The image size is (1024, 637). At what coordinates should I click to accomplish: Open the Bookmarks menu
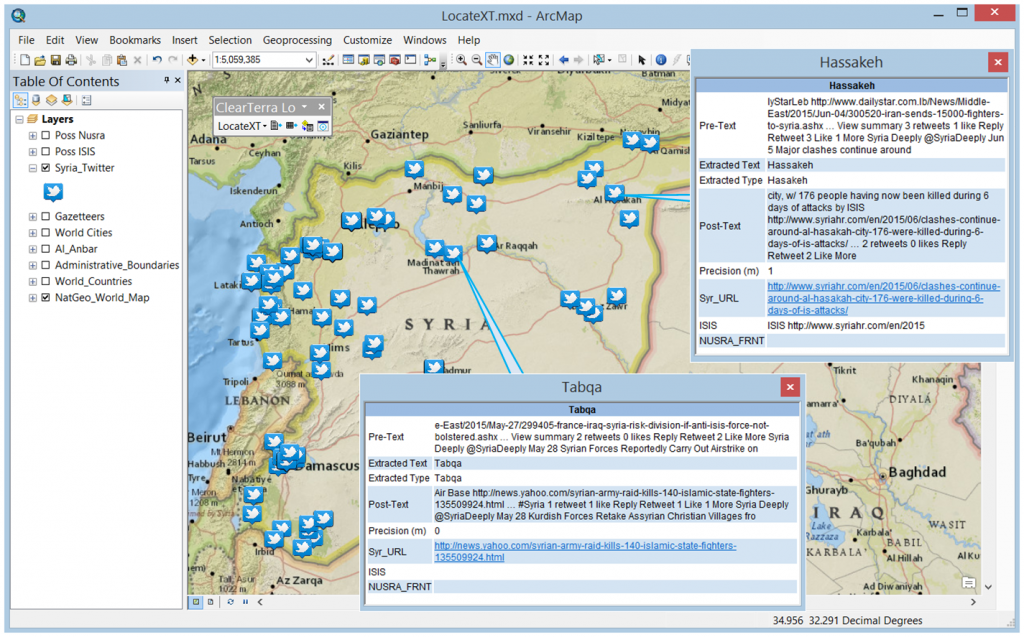pyautogui.click(x=135, y=40)
